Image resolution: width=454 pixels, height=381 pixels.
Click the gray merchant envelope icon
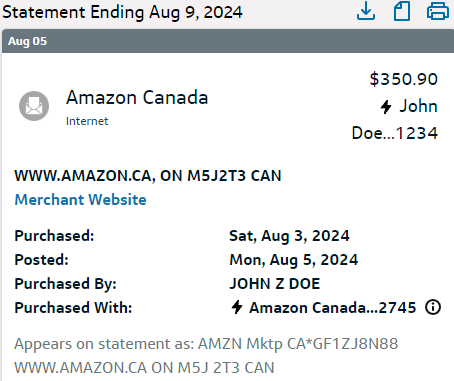[x=34, y=106]
